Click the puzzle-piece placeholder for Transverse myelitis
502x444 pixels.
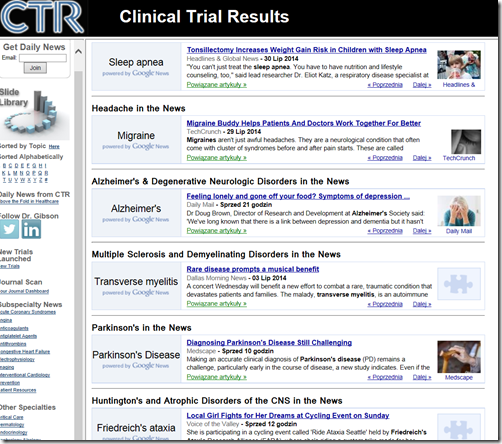459,284
